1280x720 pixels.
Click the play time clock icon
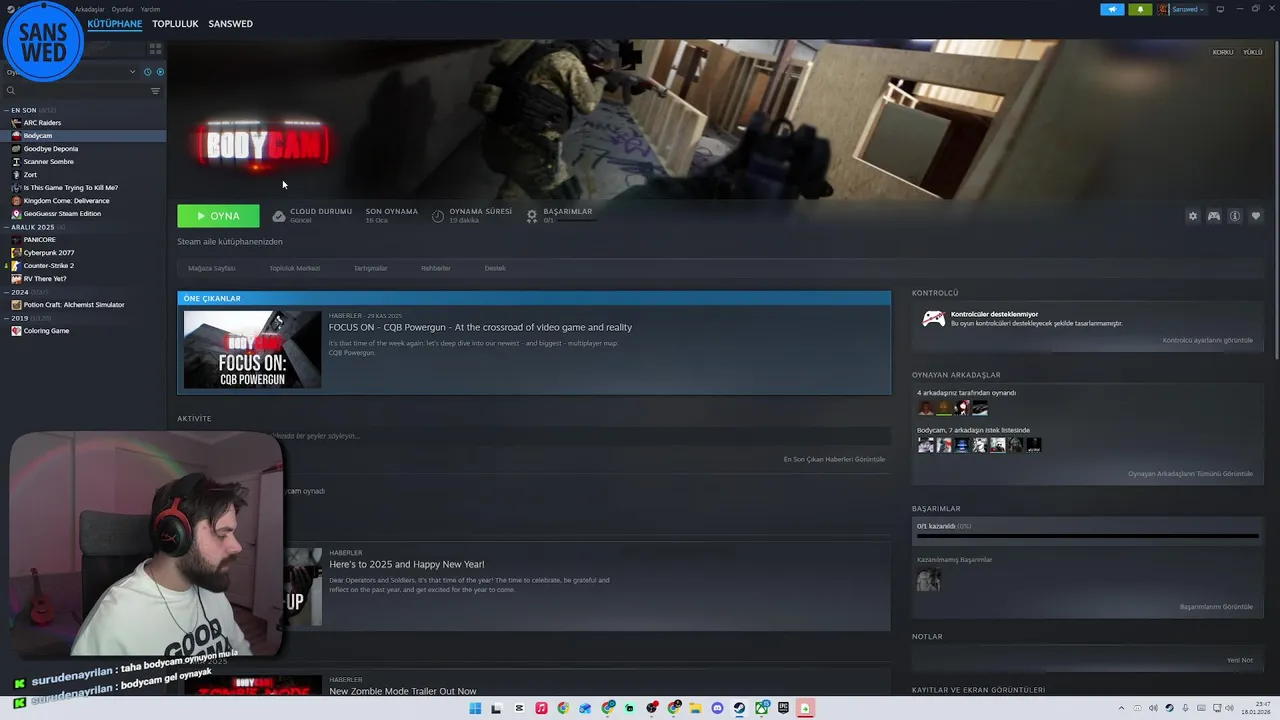click(438, 216)
